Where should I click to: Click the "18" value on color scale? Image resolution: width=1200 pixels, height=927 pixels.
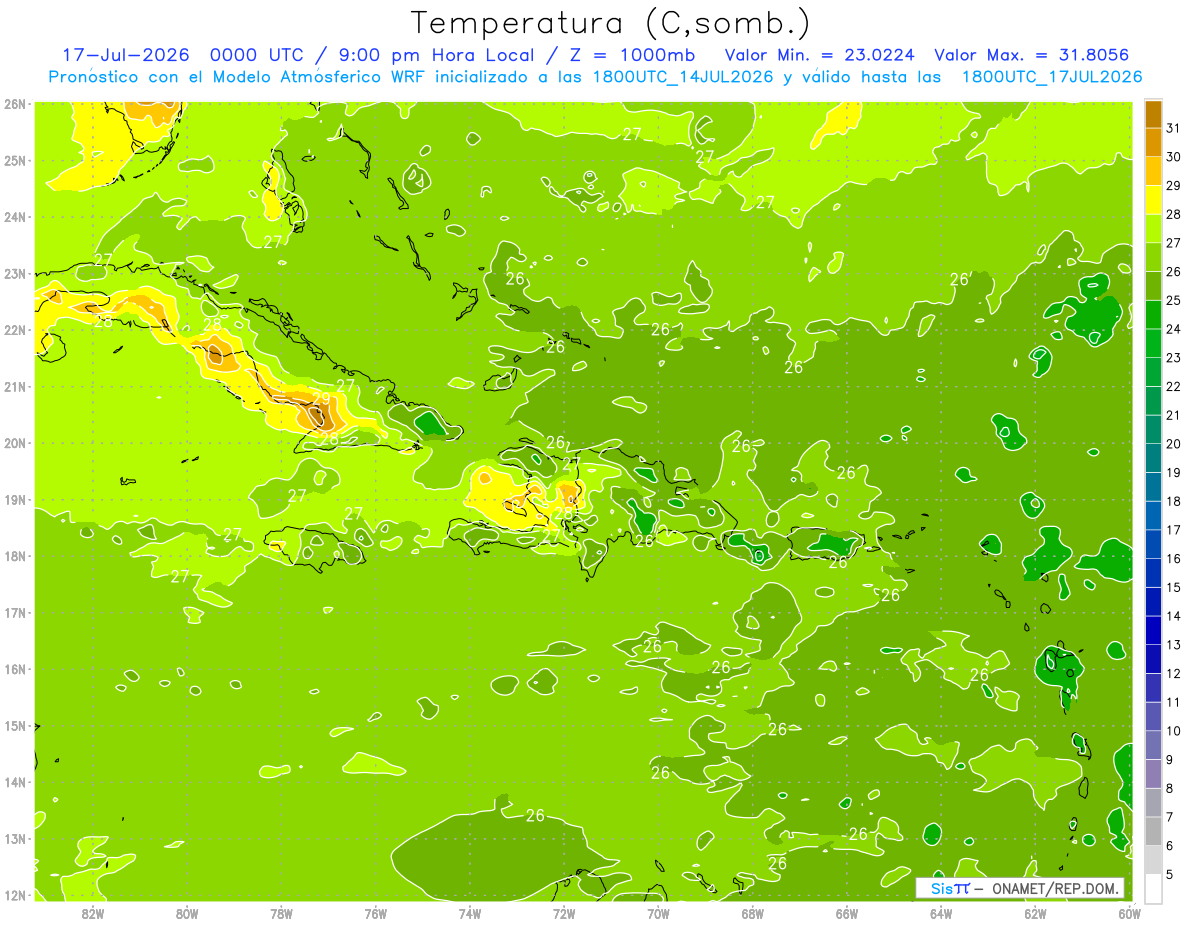pos(1174,501)
